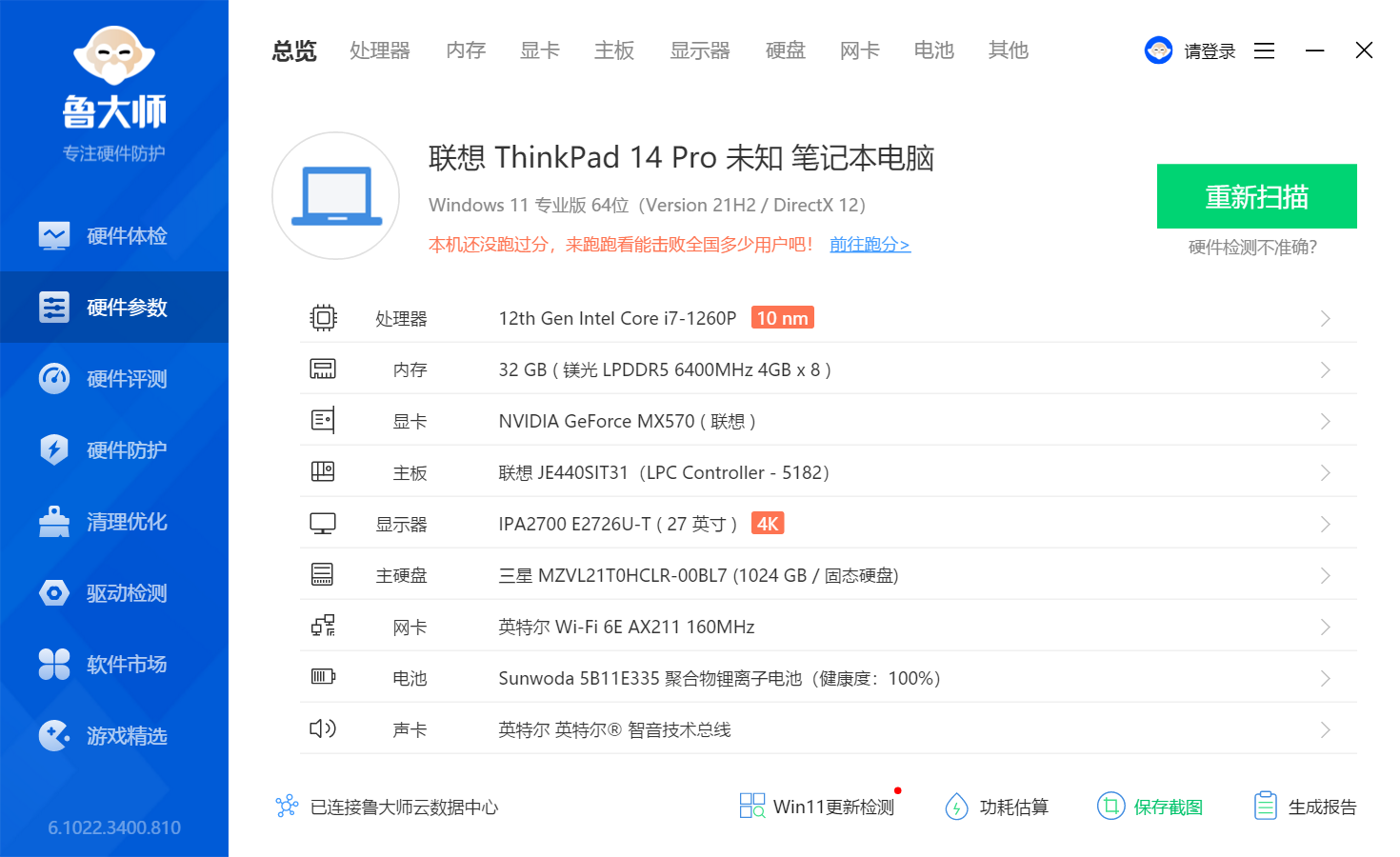This screenshot has width=1400, height=857.
Task: Open 游戏精选 games section
Action: tap(114, 735)
